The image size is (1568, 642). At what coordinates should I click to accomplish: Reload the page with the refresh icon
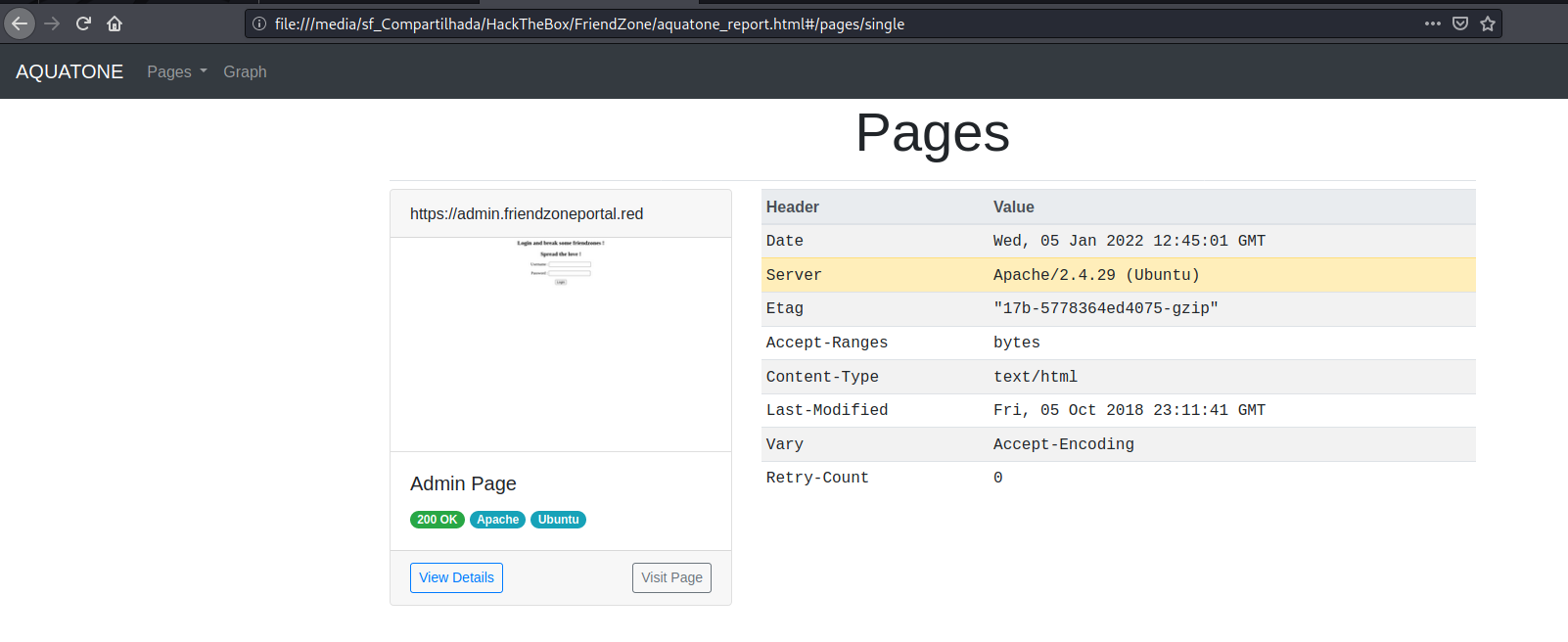[83, 23]
